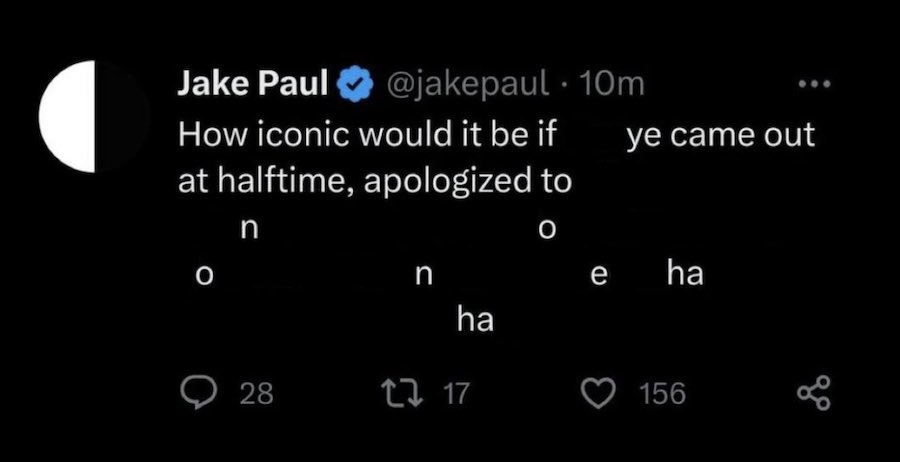This screenshot has height=462, width=900.
Task: Open the Jake Paul display name
Action: [x=254, y=86]
